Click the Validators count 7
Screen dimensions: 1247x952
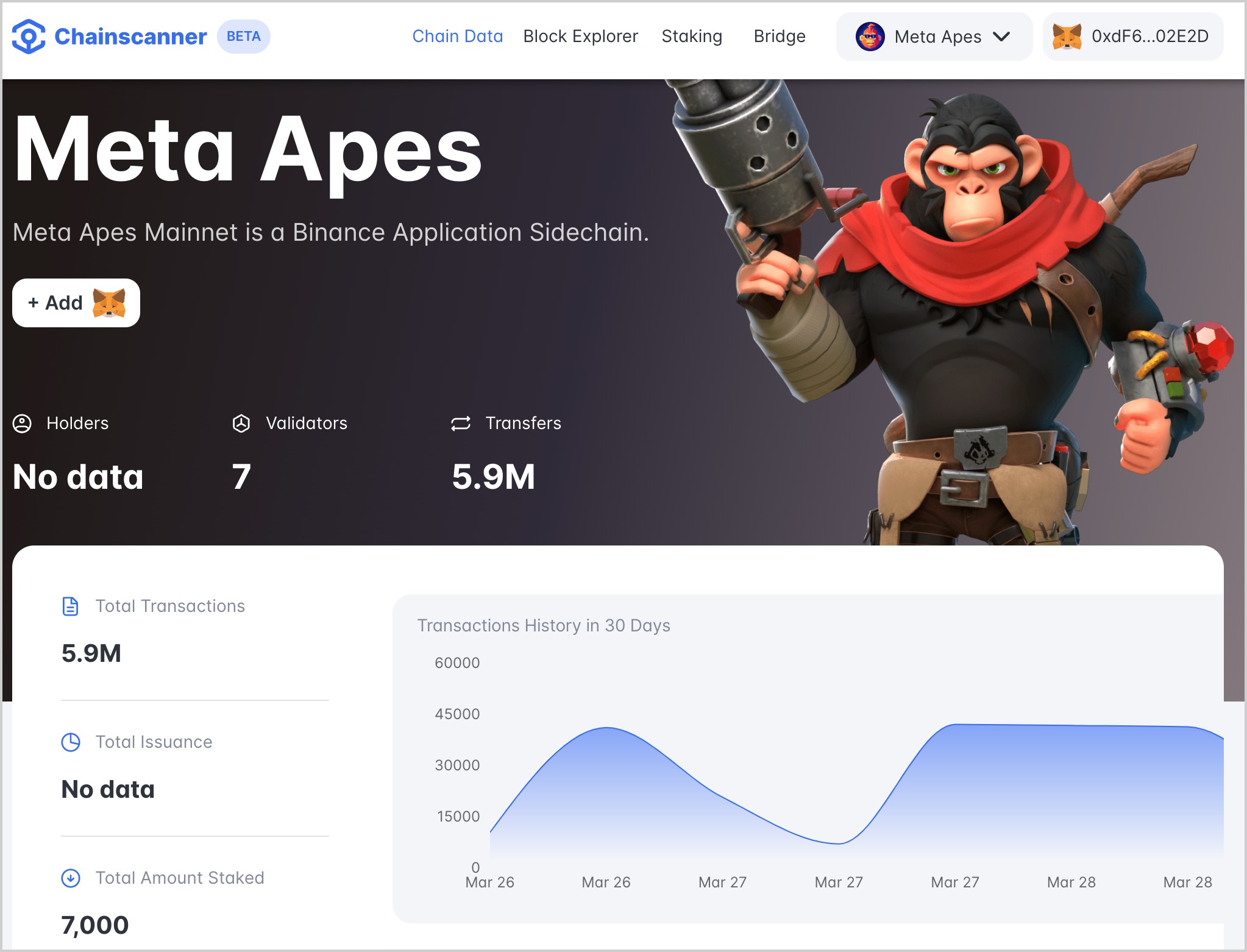click(241, 477)
